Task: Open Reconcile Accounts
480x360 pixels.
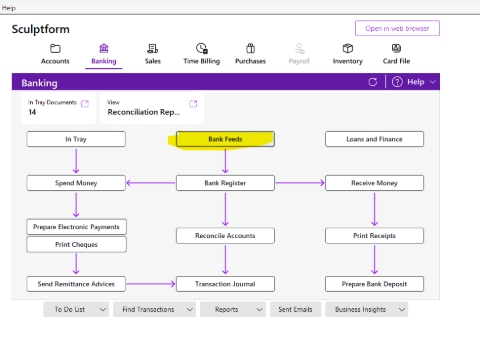Action: click(225, 236)
